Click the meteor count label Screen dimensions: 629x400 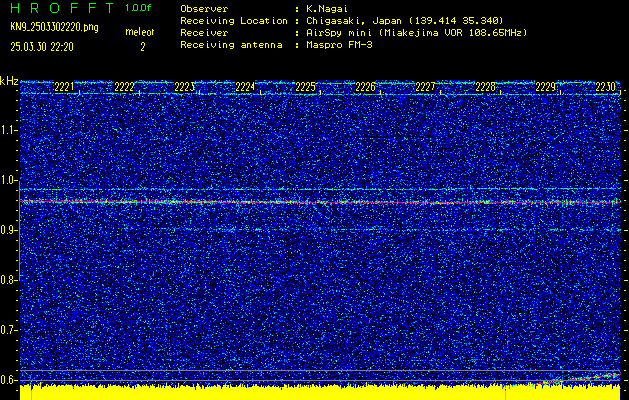point(140,32)
